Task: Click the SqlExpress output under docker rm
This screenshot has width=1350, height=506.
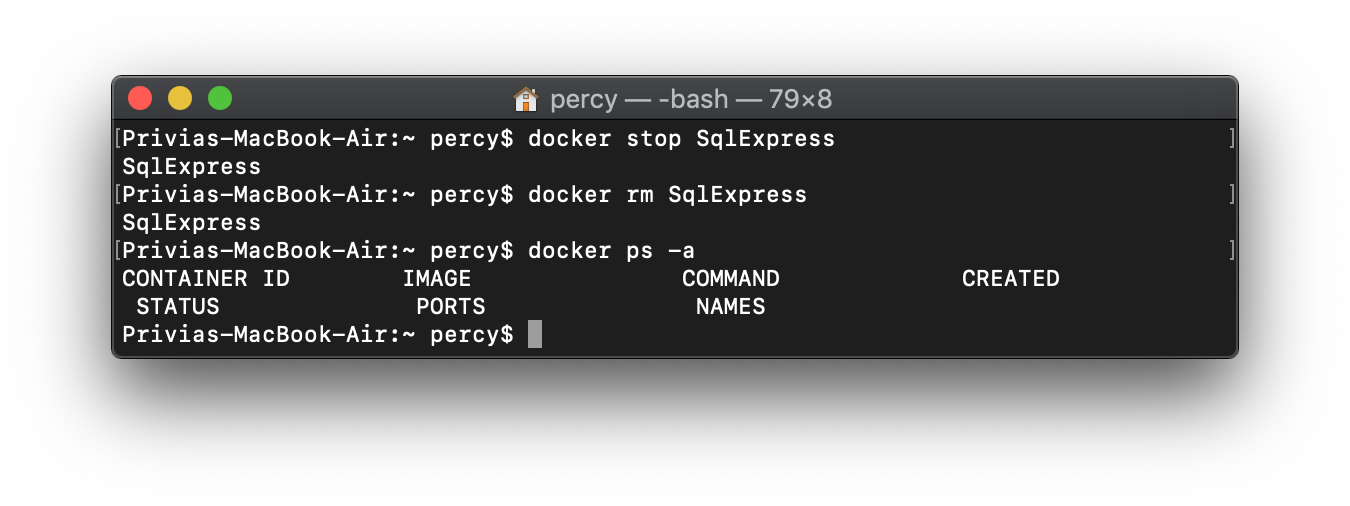Action: pyautogui.click(x=191, y=223)
